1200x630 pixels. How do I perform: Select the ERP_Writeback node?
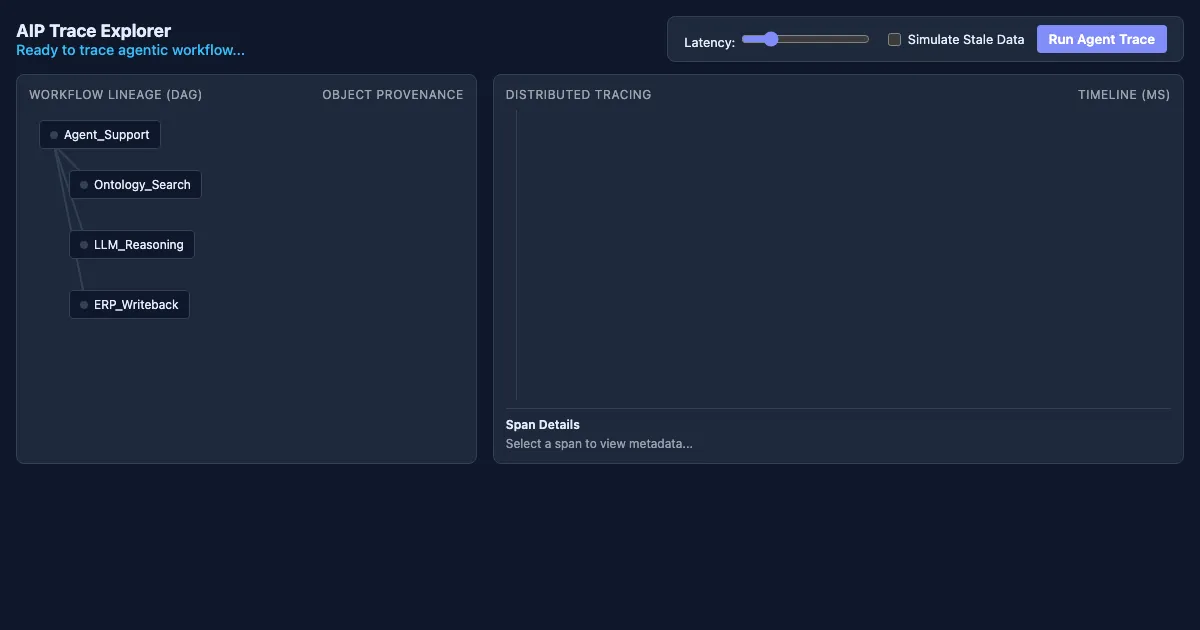pos(129,305)
